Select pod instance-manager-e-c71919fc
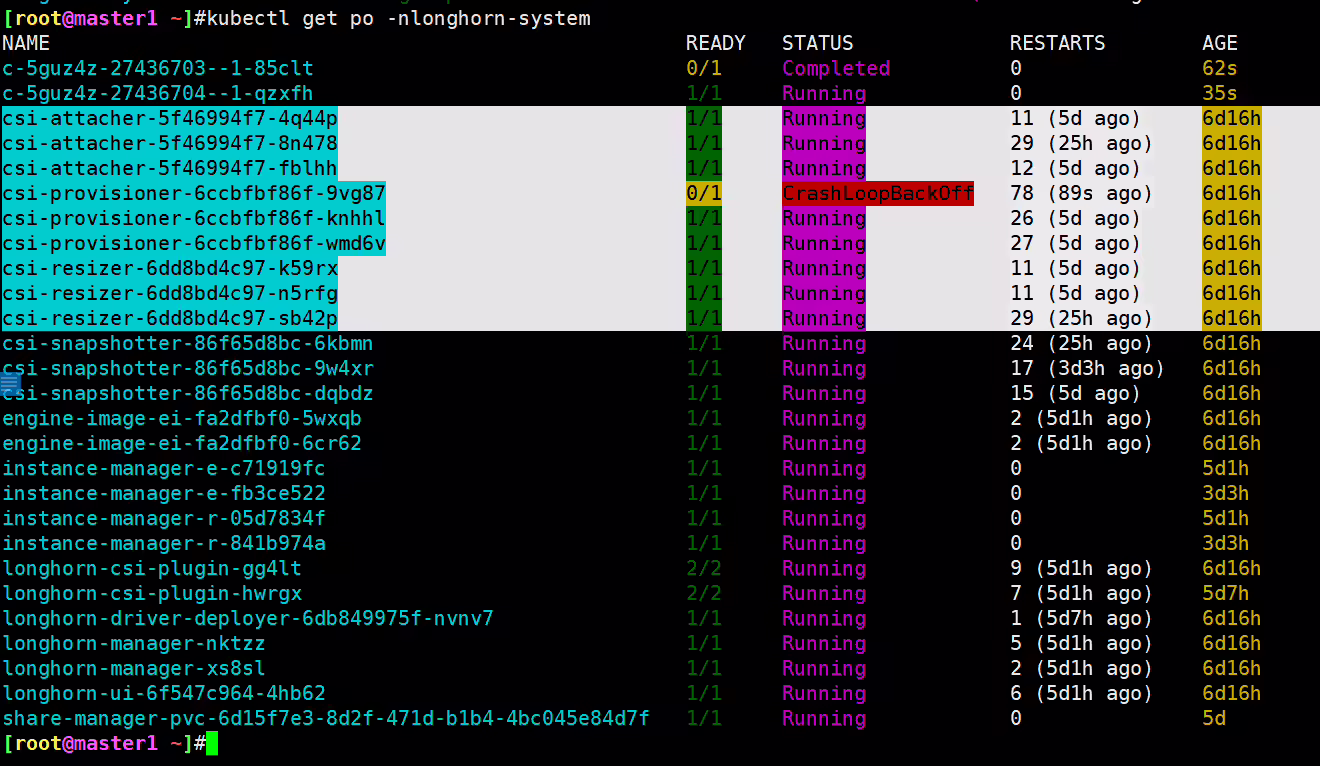 click(x=164, y=468)
